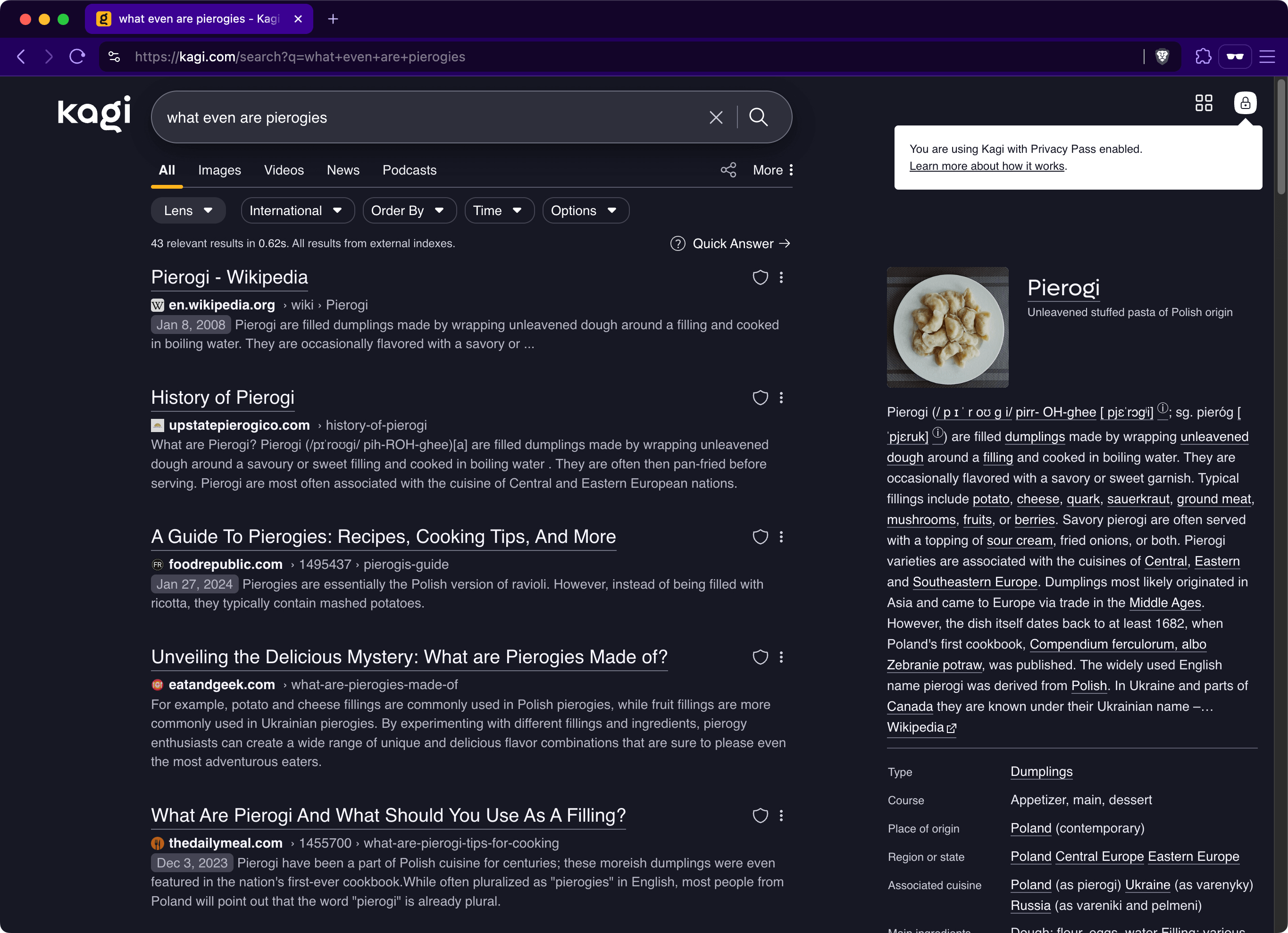Screen dimensions: 1288x933
Task: Click the Brave Shields lion icon
Action: point(1162,57)
